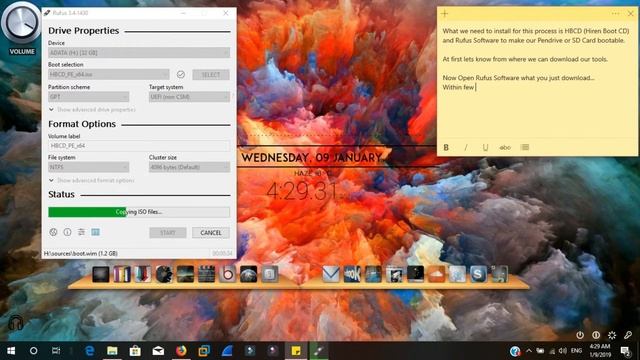Open the Boot selection dropdown
The height and width of the screenshot is (360, 640).
click(109, 74)
